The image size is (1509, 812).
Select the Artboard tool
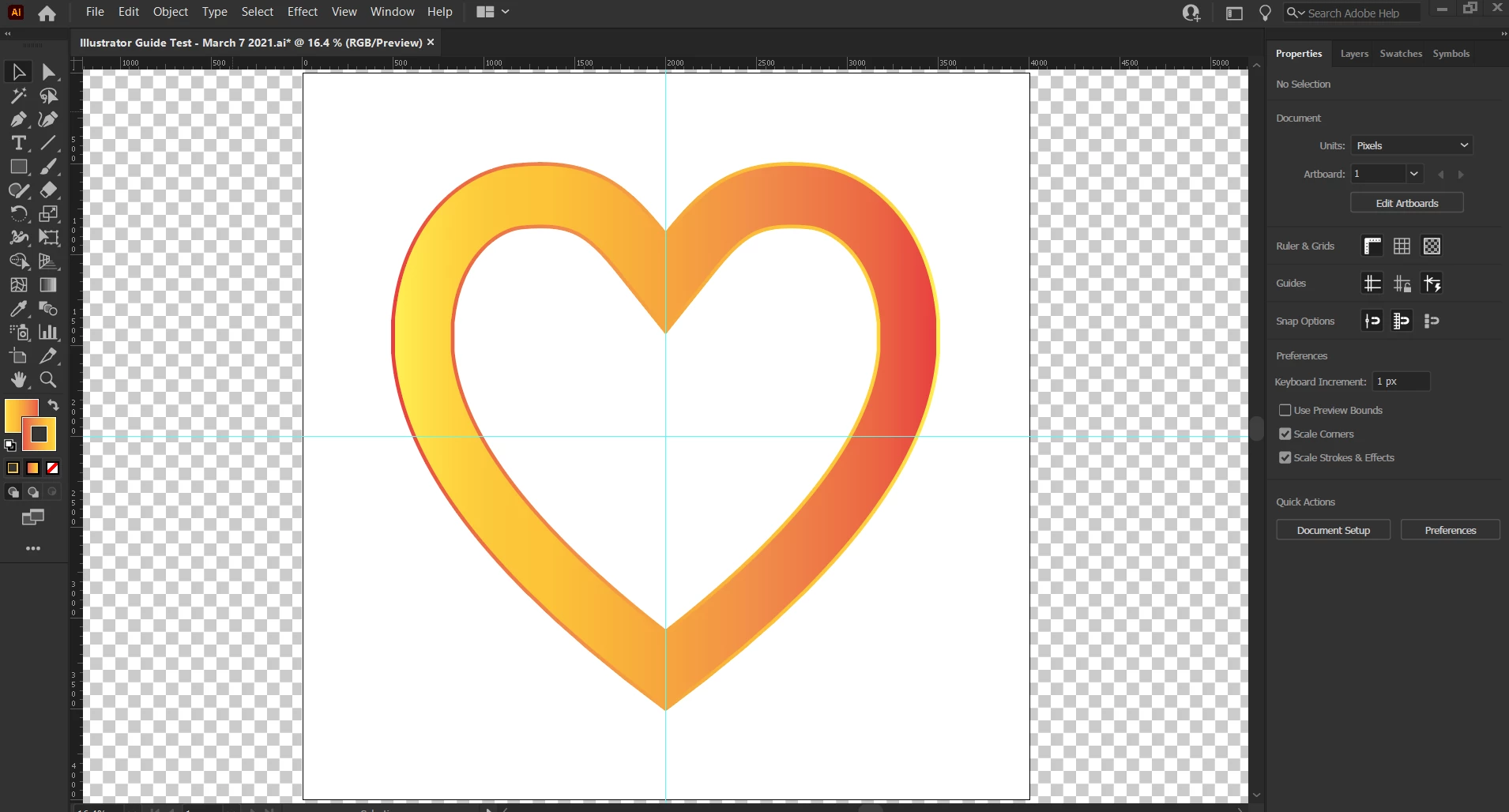click(19, 356)
